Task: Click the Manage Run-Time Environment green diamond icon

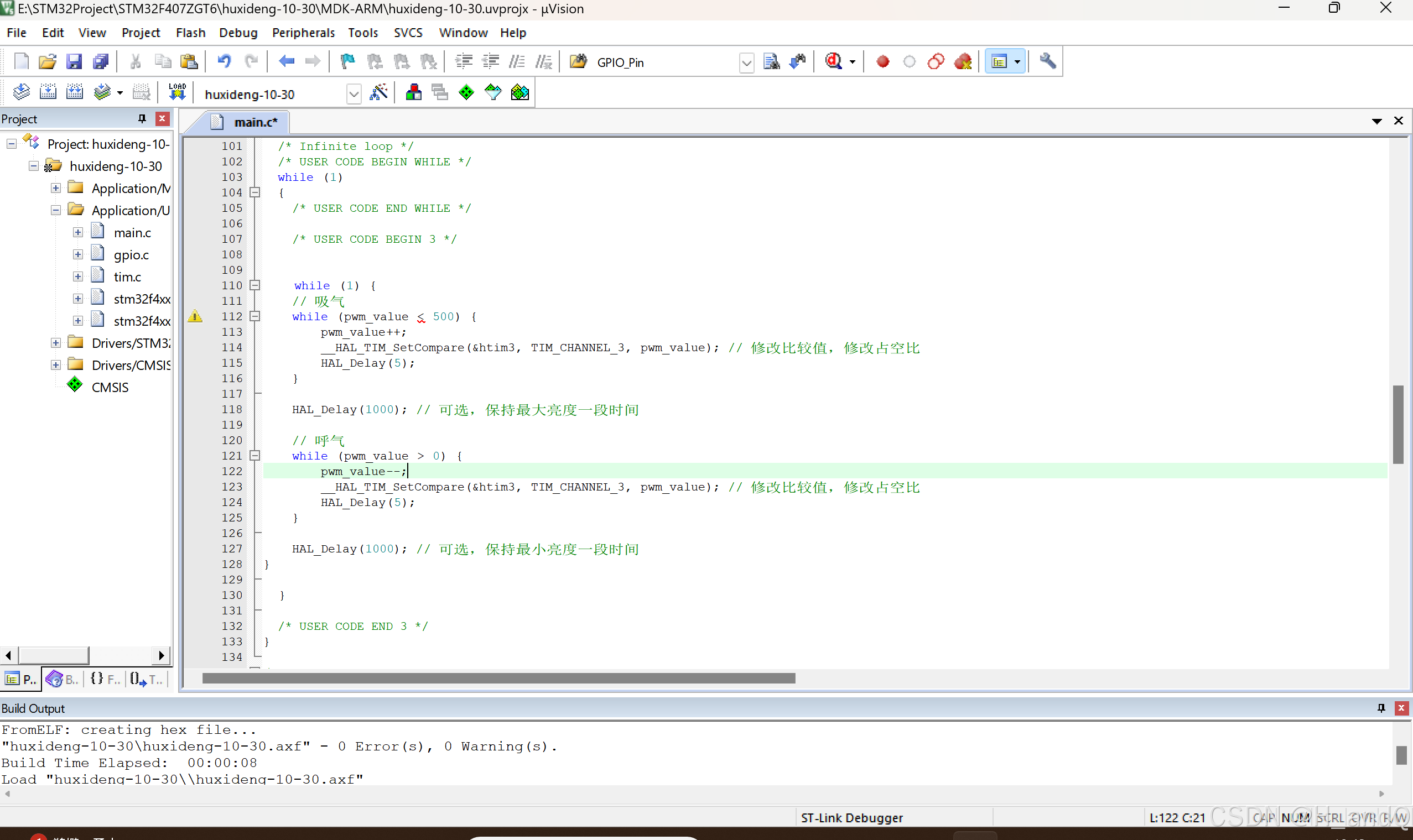Action: coord(466,92)
